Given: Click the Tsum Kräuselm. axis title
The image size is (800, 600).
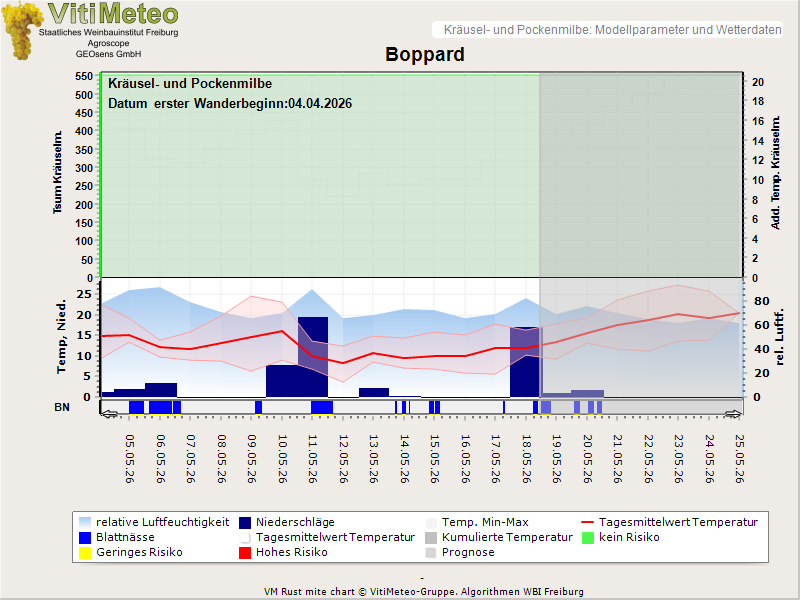Looking at the screenshot, I should tap(57, 172).
